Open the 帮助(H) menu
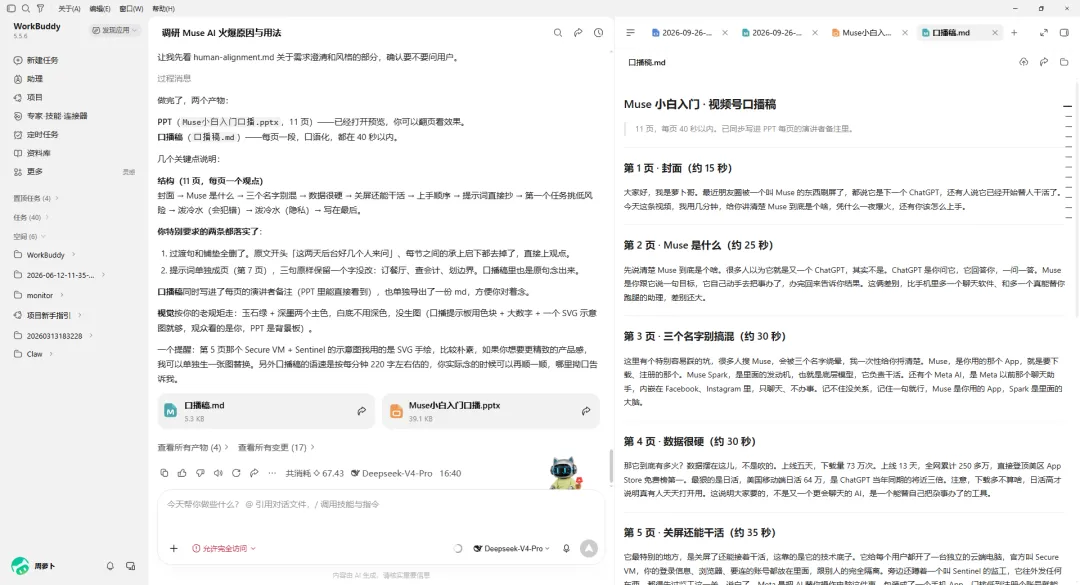This screenshot has height=585, width=1080. 163,9
